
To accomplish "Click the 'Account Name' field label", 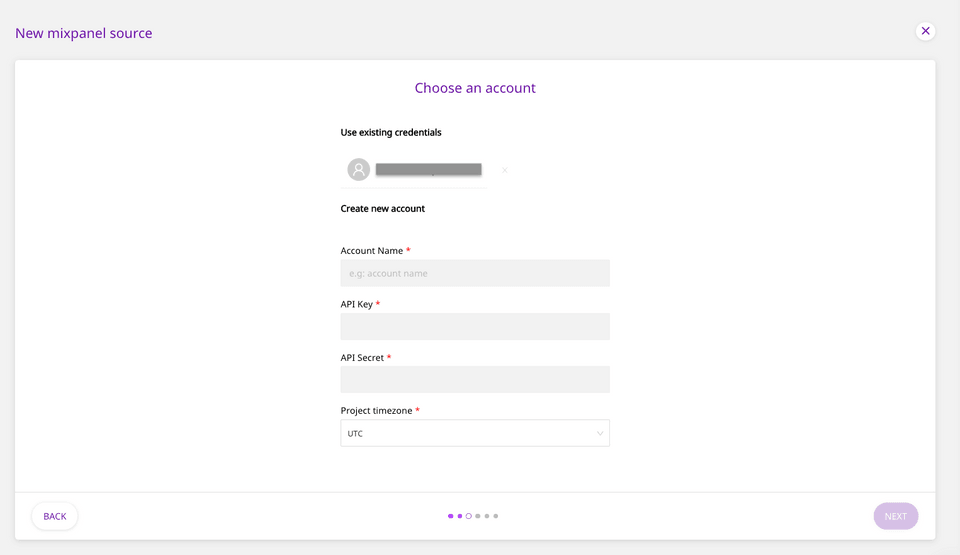I will point(372,251).
